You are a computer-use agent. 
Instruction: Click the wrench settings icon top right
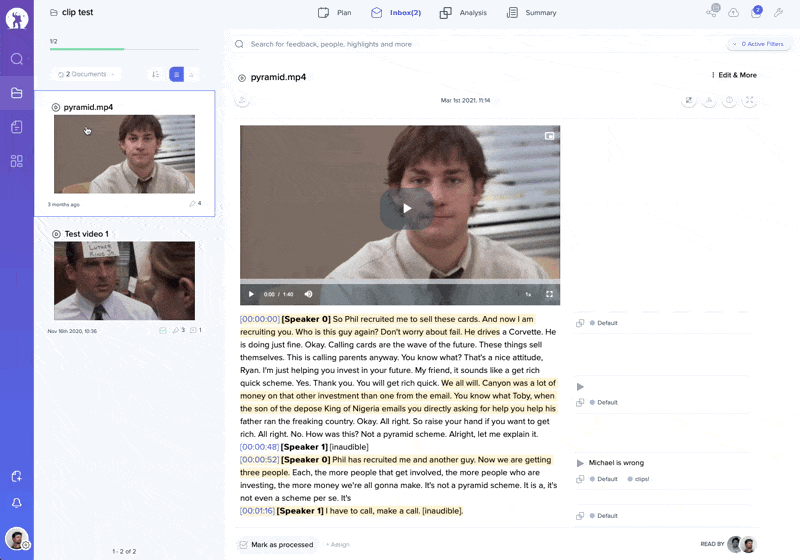[778, 13]
